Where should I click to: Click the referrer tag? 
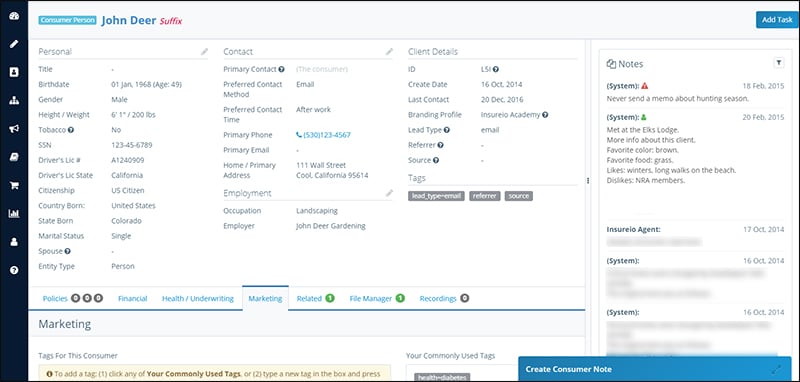[485, 196]
